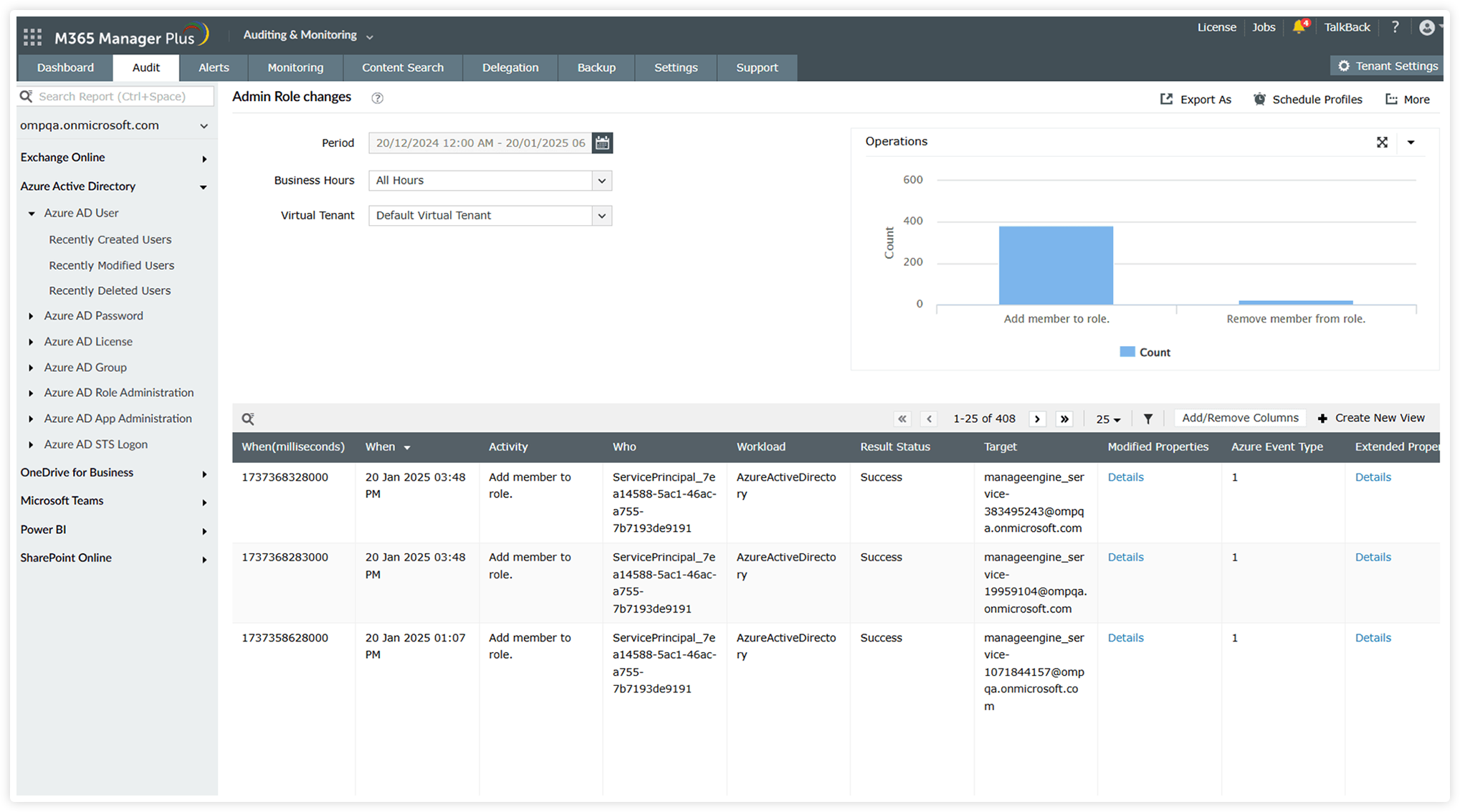Click the Count legend under the Operations chart
This screenshot has height=812, width=1460.
1144,352
